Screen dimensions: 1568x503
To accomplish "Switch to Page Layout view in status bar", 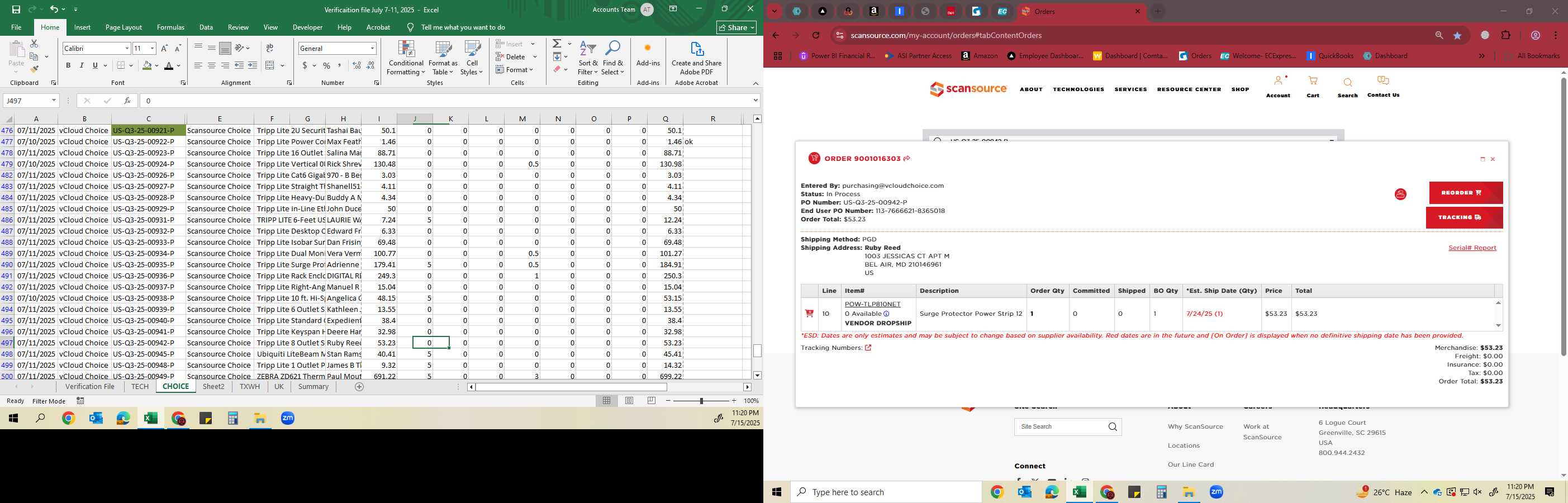I will (629, 401).
